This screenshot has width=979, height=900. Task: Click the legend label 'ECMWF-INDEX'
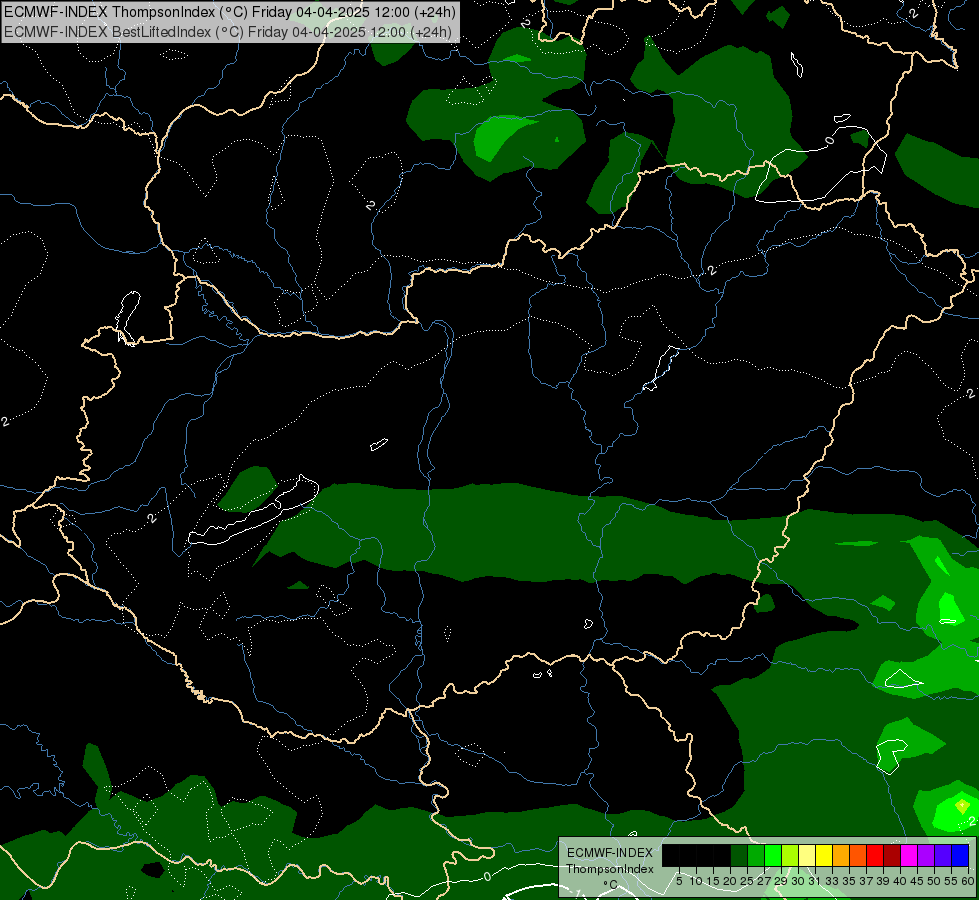pyautogui.click(x=610, y=853)
